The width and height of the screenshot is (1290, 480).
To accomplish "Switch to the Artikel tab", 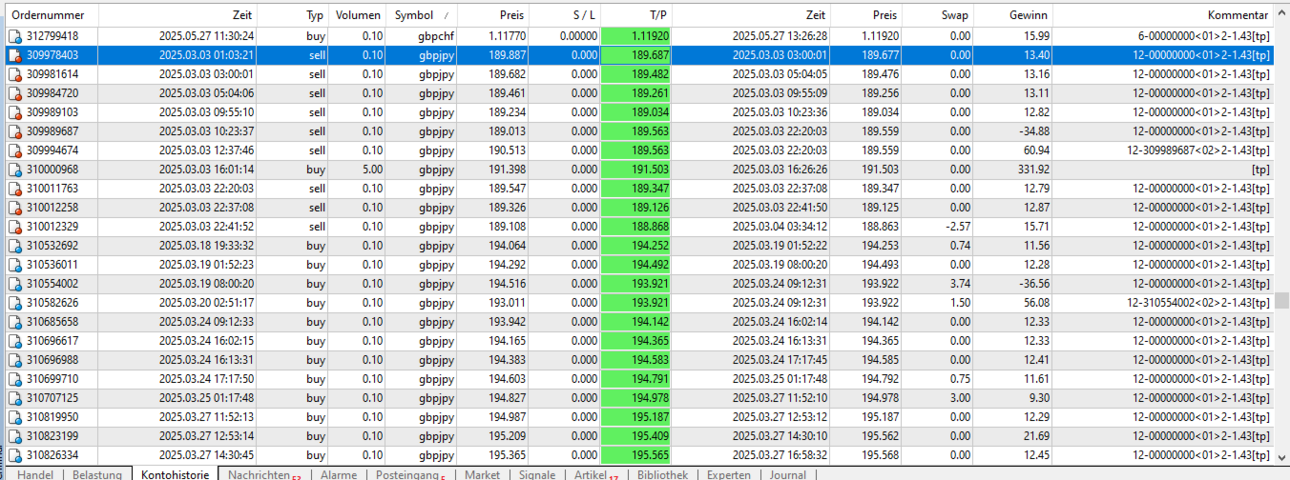I will [x=597, y=474].
